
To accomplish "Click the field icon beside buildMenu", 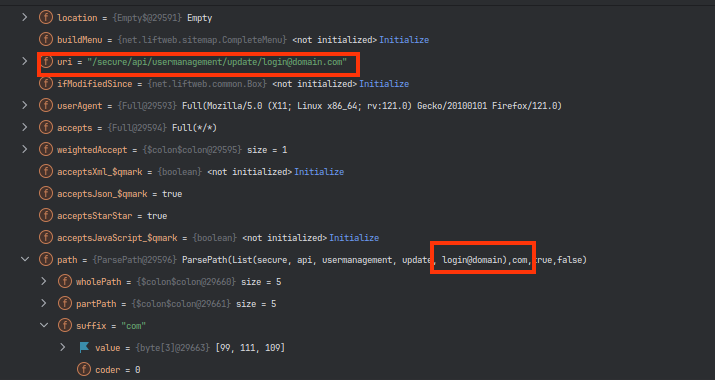I will coord(46,40).
